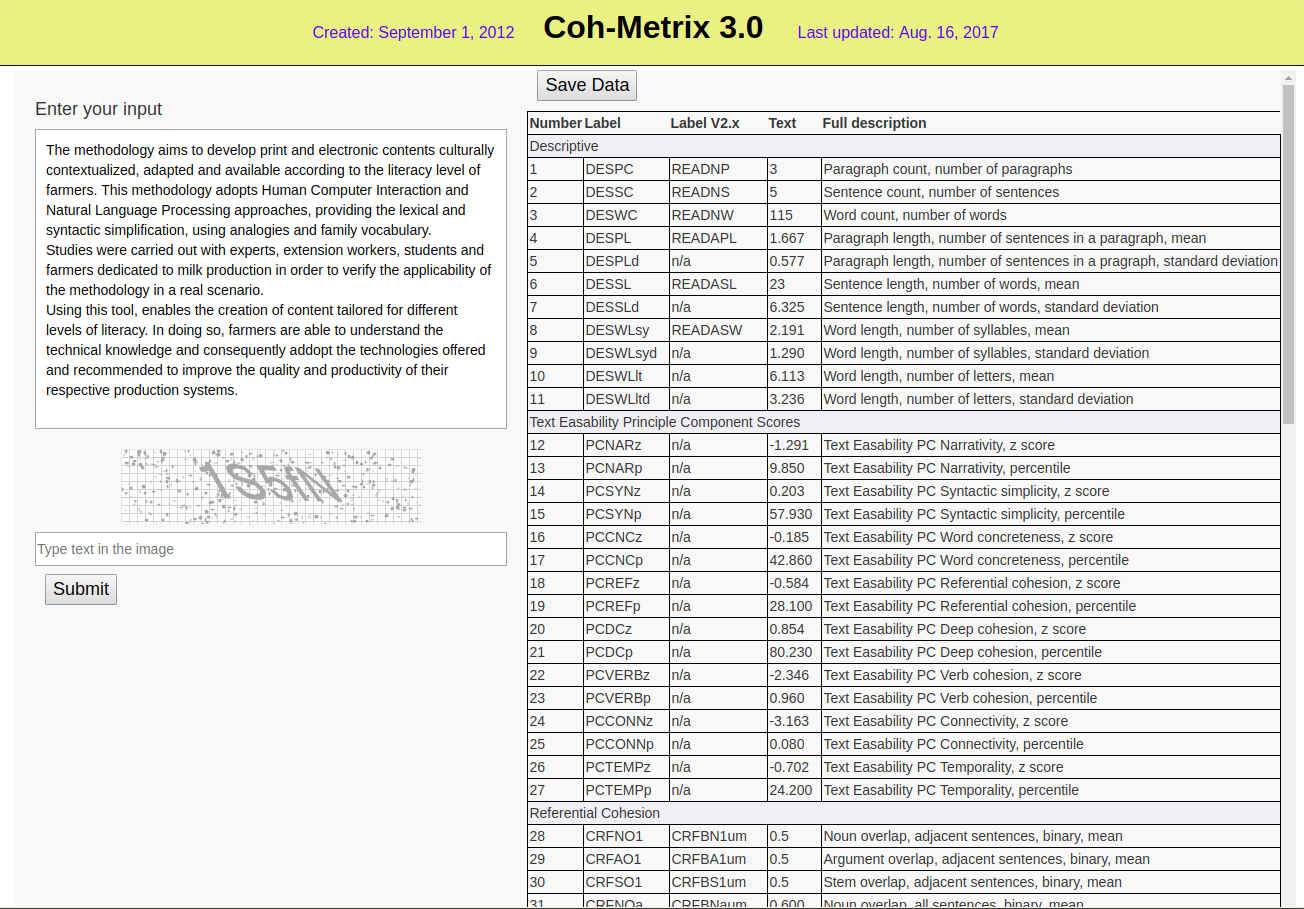The image size is (1304, 909).
Task: Select the PCREFp value 28.100
Action: coord(791,606)
